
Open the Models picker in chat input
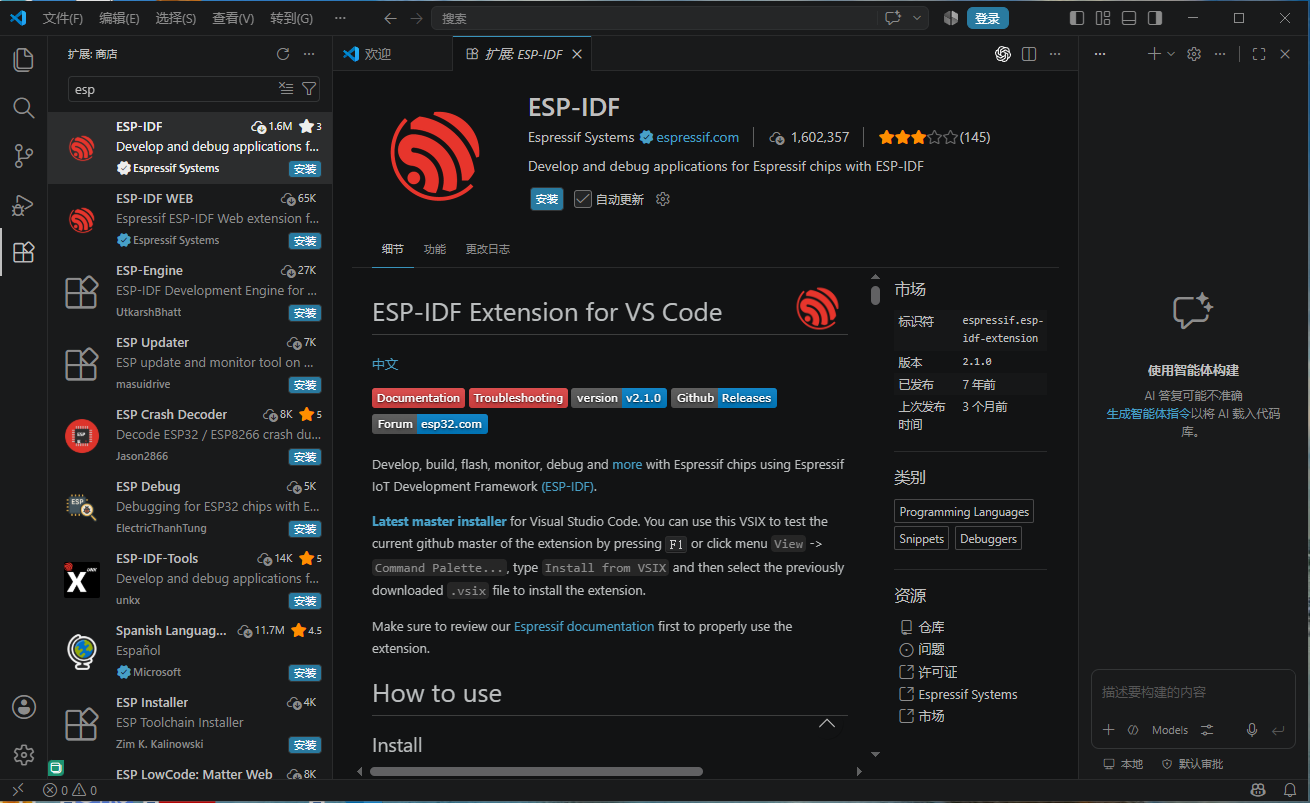pos(1170,730)
